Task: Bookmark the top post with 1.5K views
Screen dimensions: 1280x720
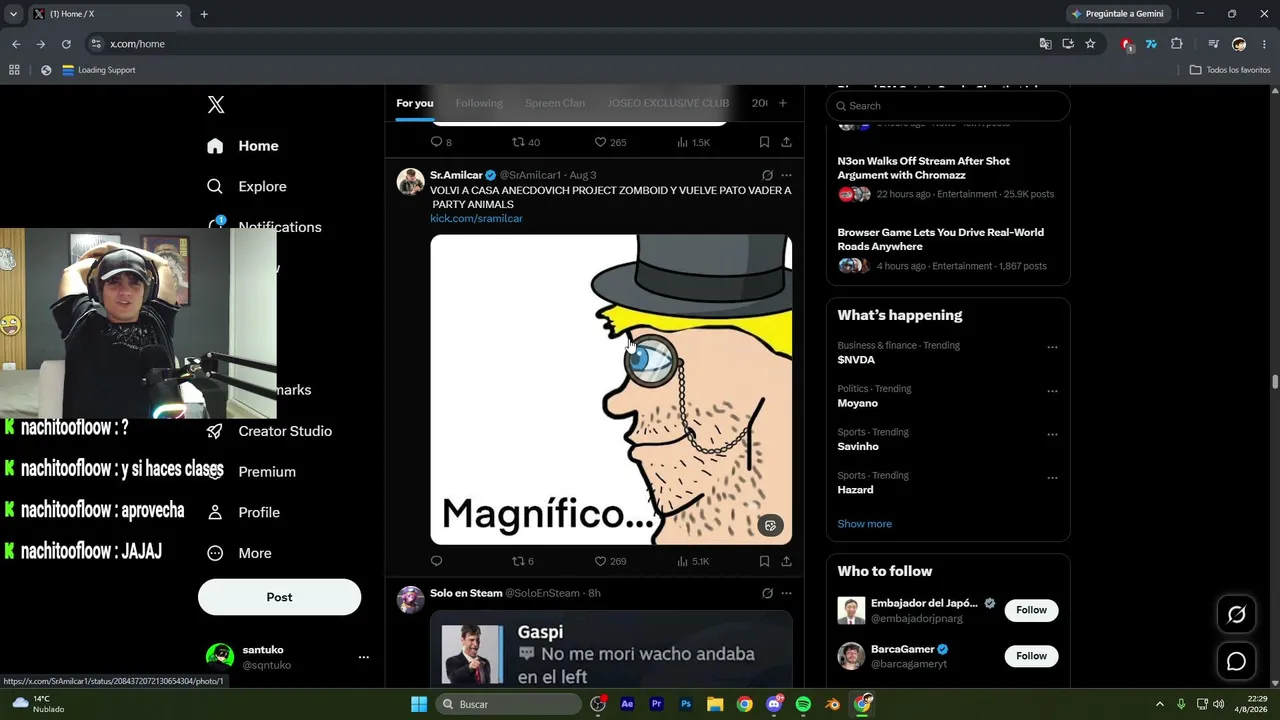Action: 764,142
